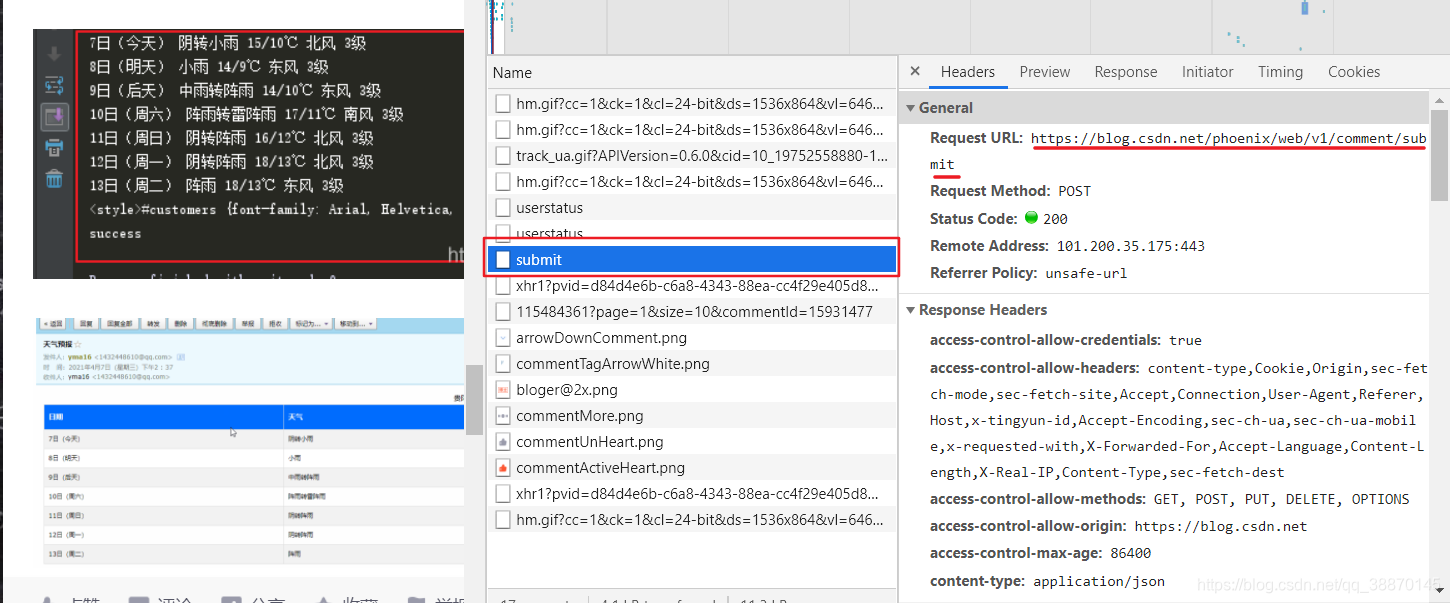Screen dimensions: 1450x603
Task: Click the 拒收 button in mail toolbar
Action: pyautogui.click(x=275, y=324)
